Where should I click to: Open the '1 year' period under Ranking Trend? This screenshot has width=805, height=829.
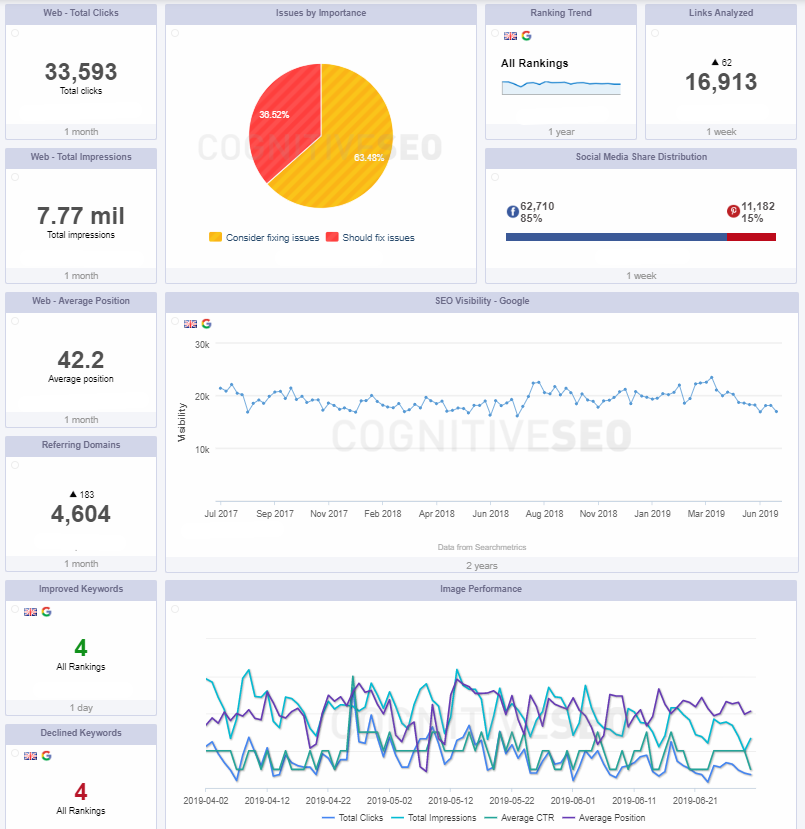coord(561,132)
